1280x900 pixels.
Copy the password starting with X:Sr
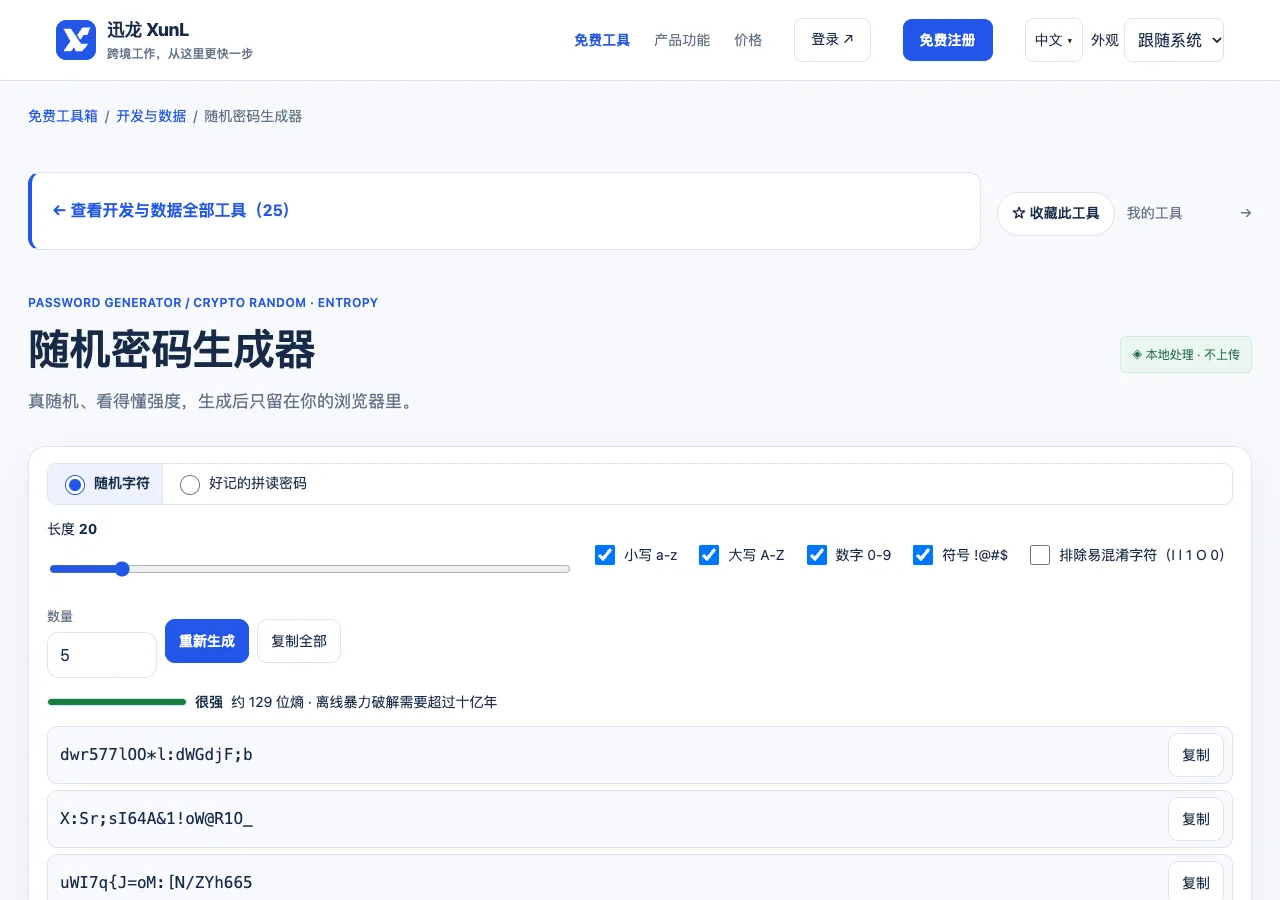coord(1196,819)
